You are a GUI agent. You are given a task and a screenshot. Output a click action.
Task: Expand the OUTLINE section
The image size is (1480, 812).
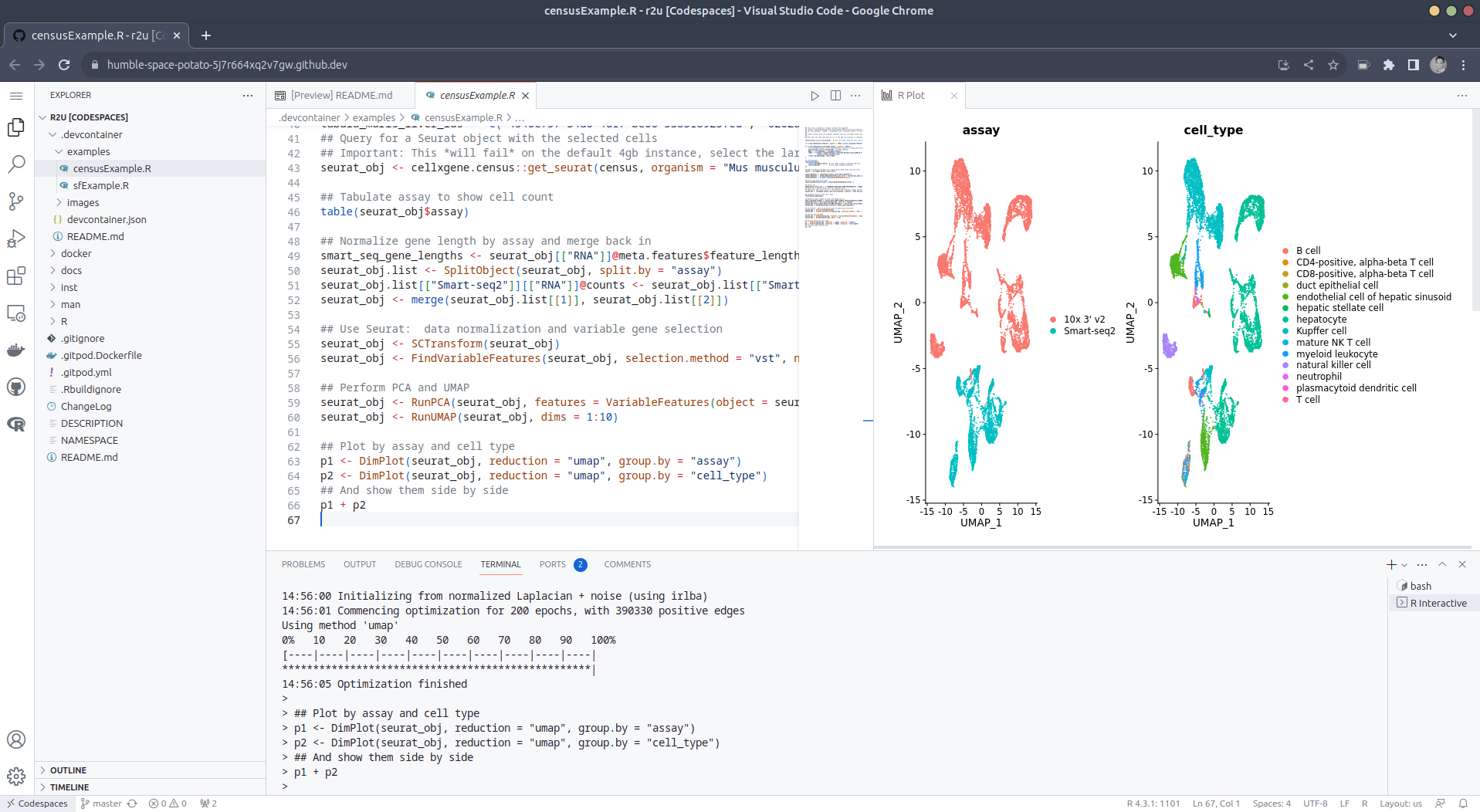(68, 770)
